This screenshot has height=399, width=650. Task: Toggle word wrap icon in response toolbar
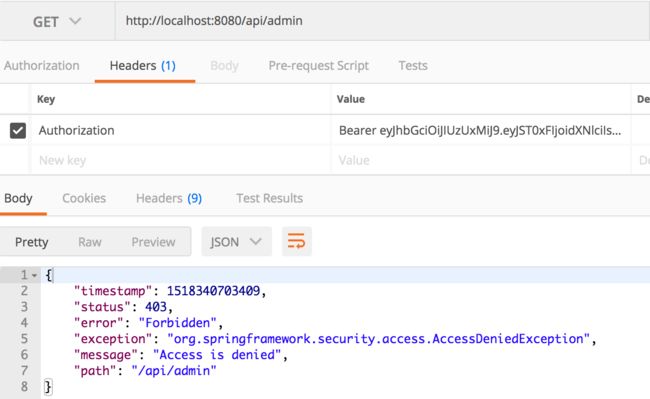296,241
